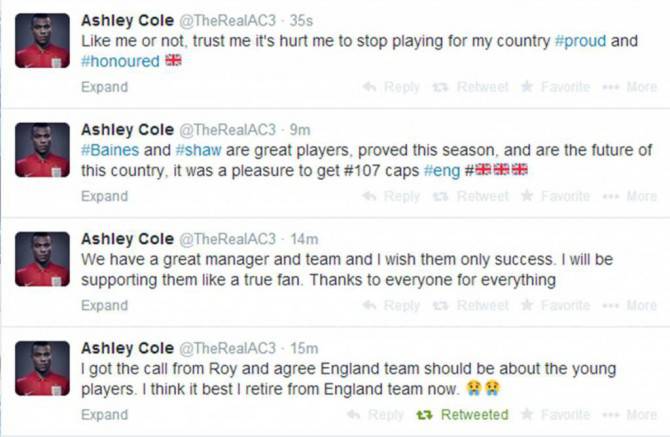The height and width of the screenshot is (437, 670).
Task: Reply to the 'Like me or not' tweet
Action: [391, 87]
